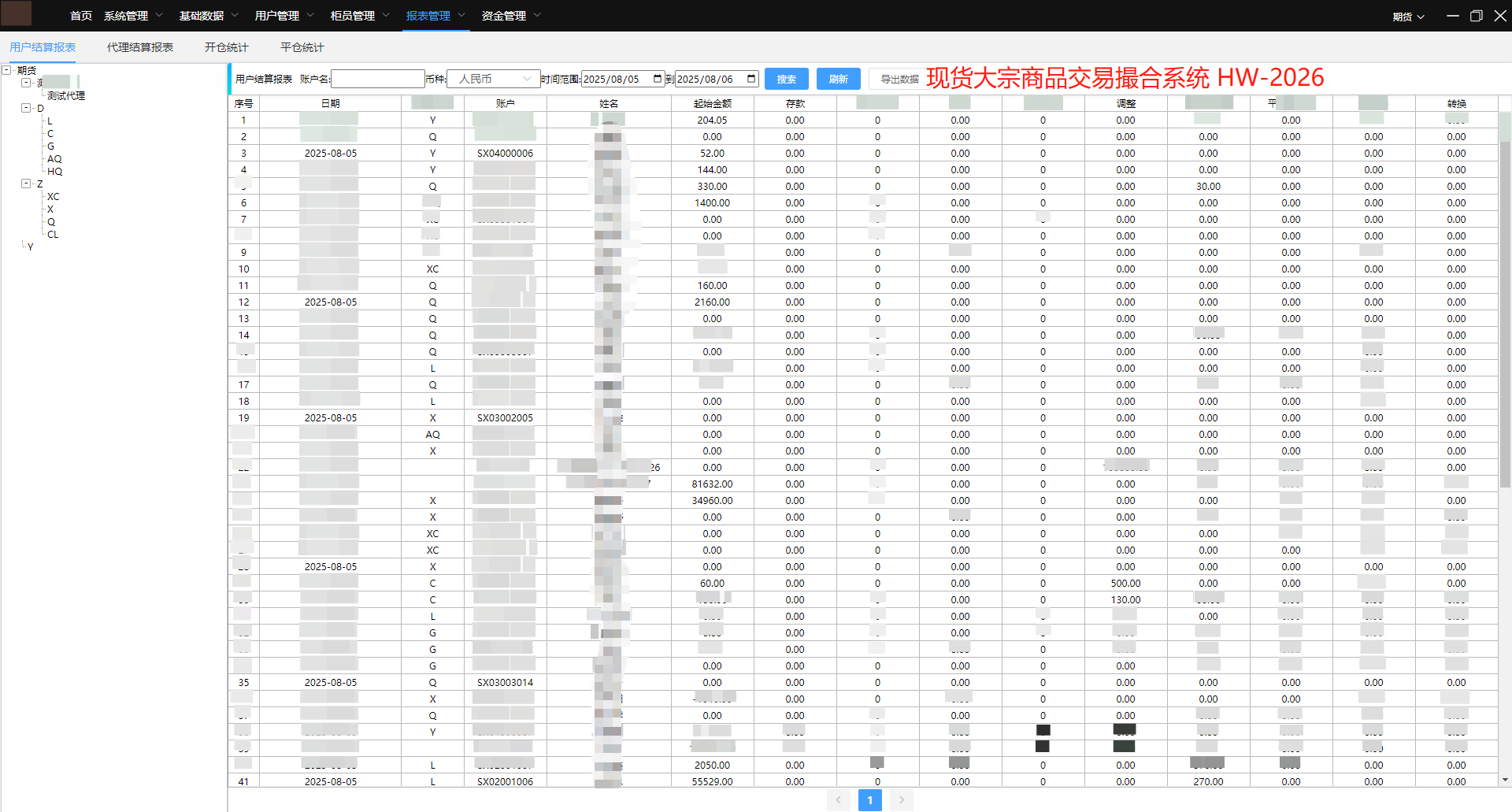Click the end date field 2025/08/06

point(717,79)
